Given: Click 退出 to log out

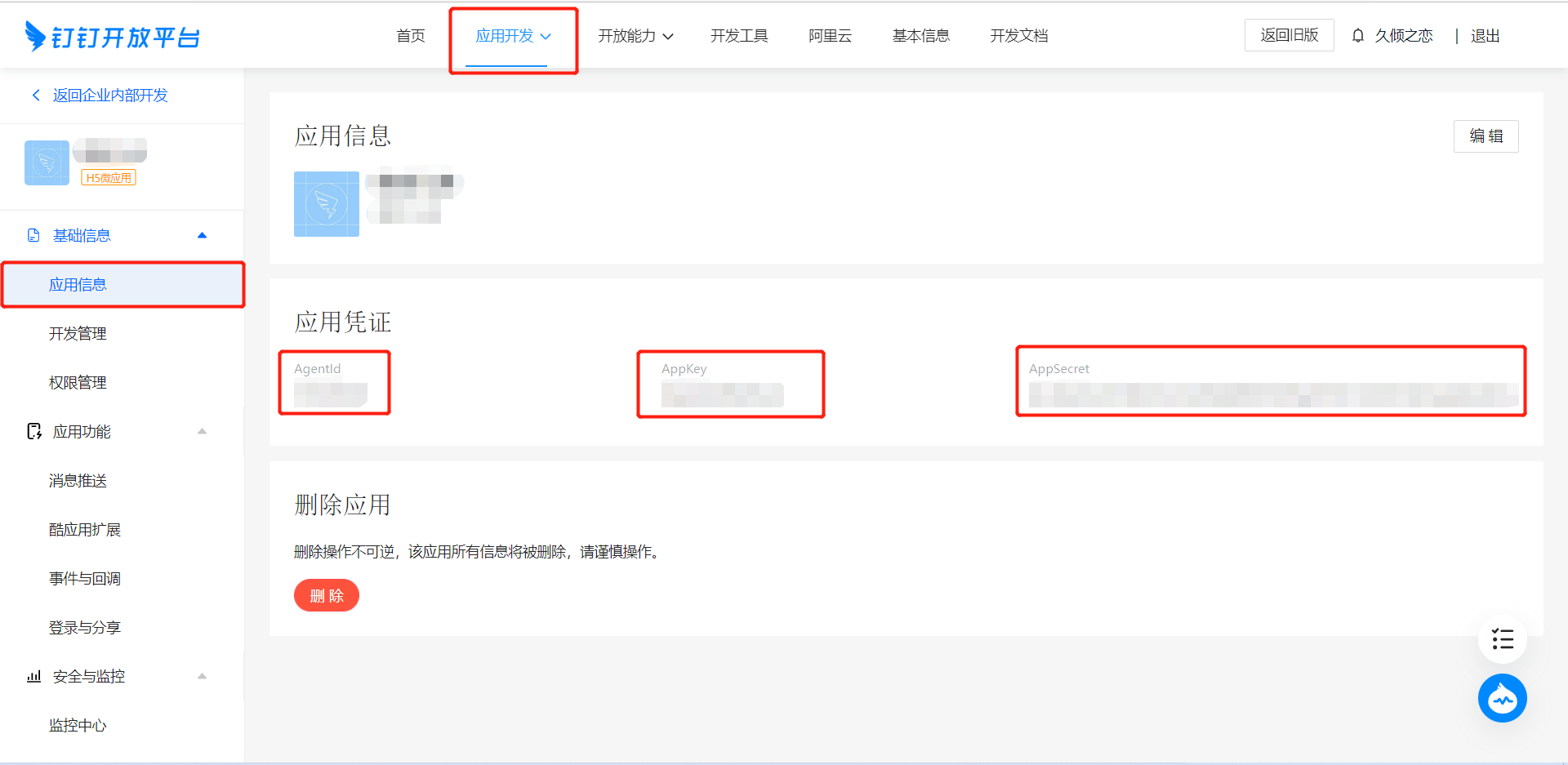Looking at the screenshot, I should tap(1486, 36).
